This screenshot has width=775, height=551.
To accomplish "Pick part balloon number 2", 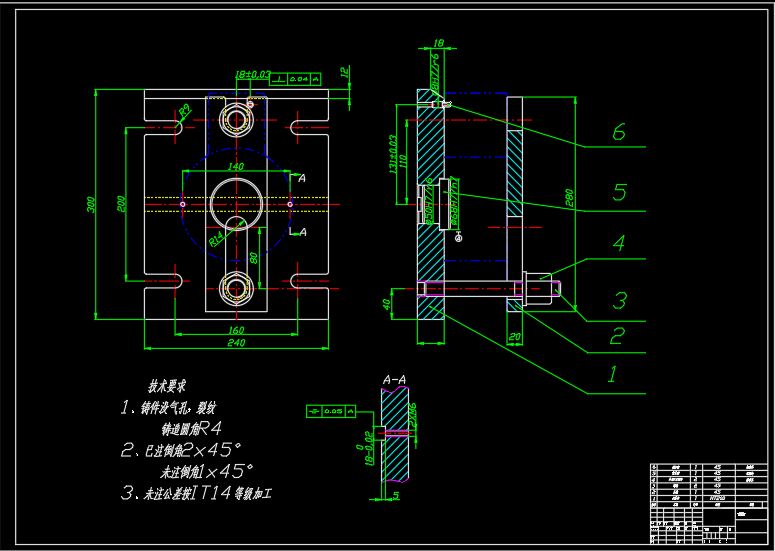I will point(617,336).
